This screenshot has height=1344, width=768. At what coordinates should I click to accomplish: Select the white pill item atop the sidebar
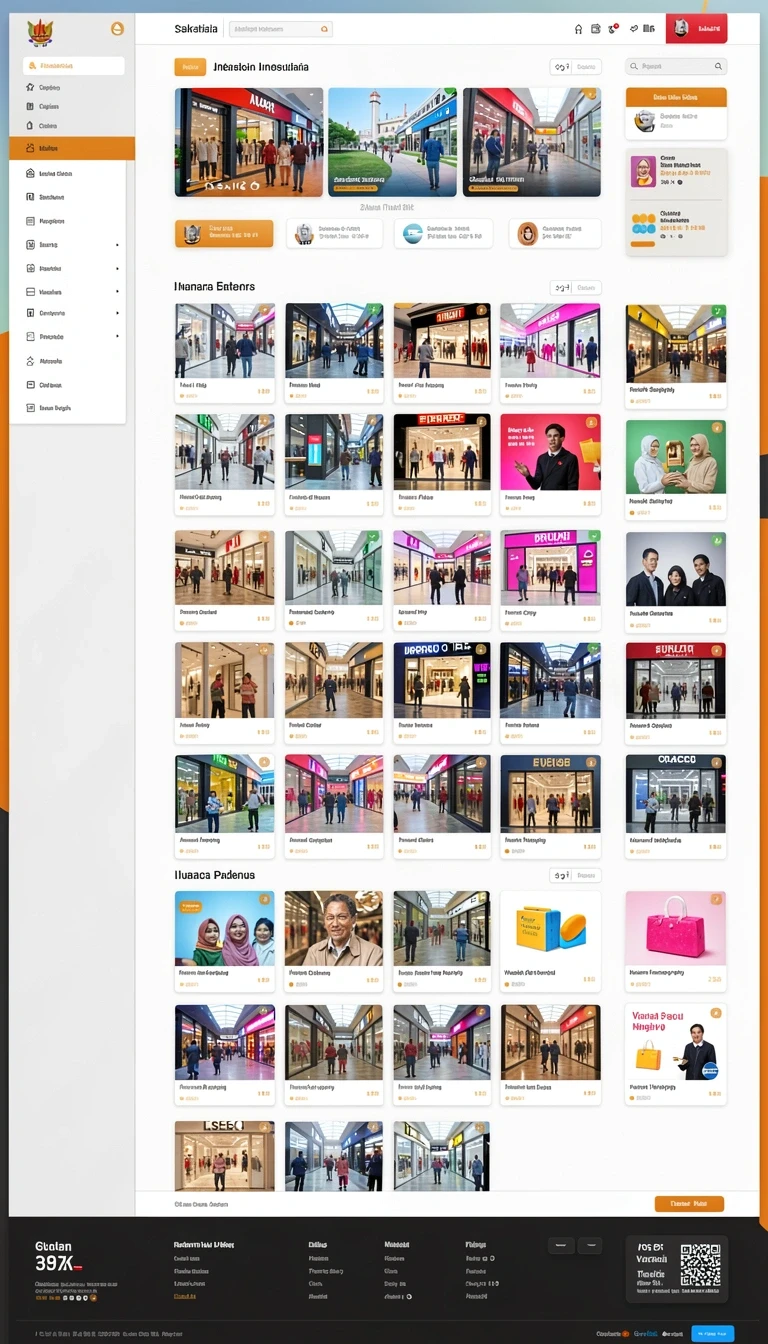(74, 66)
